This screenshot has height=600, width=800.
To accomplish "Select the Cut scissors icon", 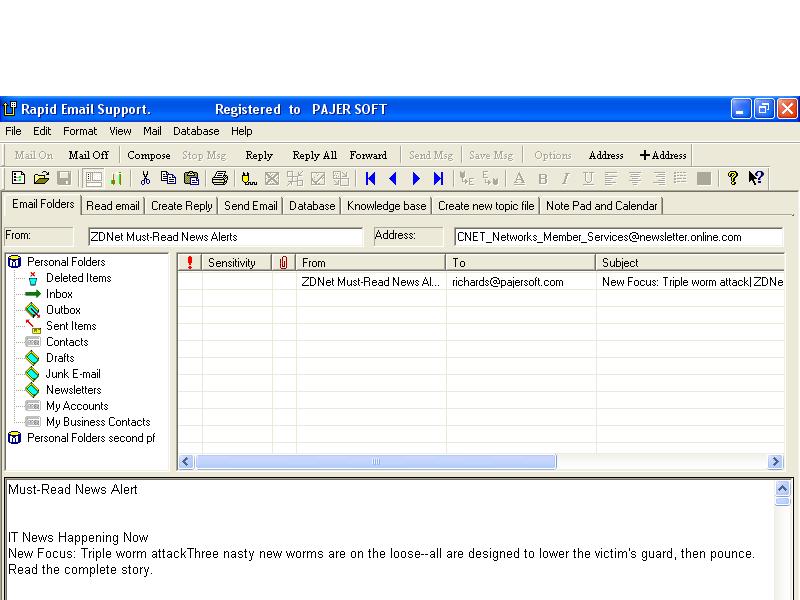I will (x=147, y=177).
